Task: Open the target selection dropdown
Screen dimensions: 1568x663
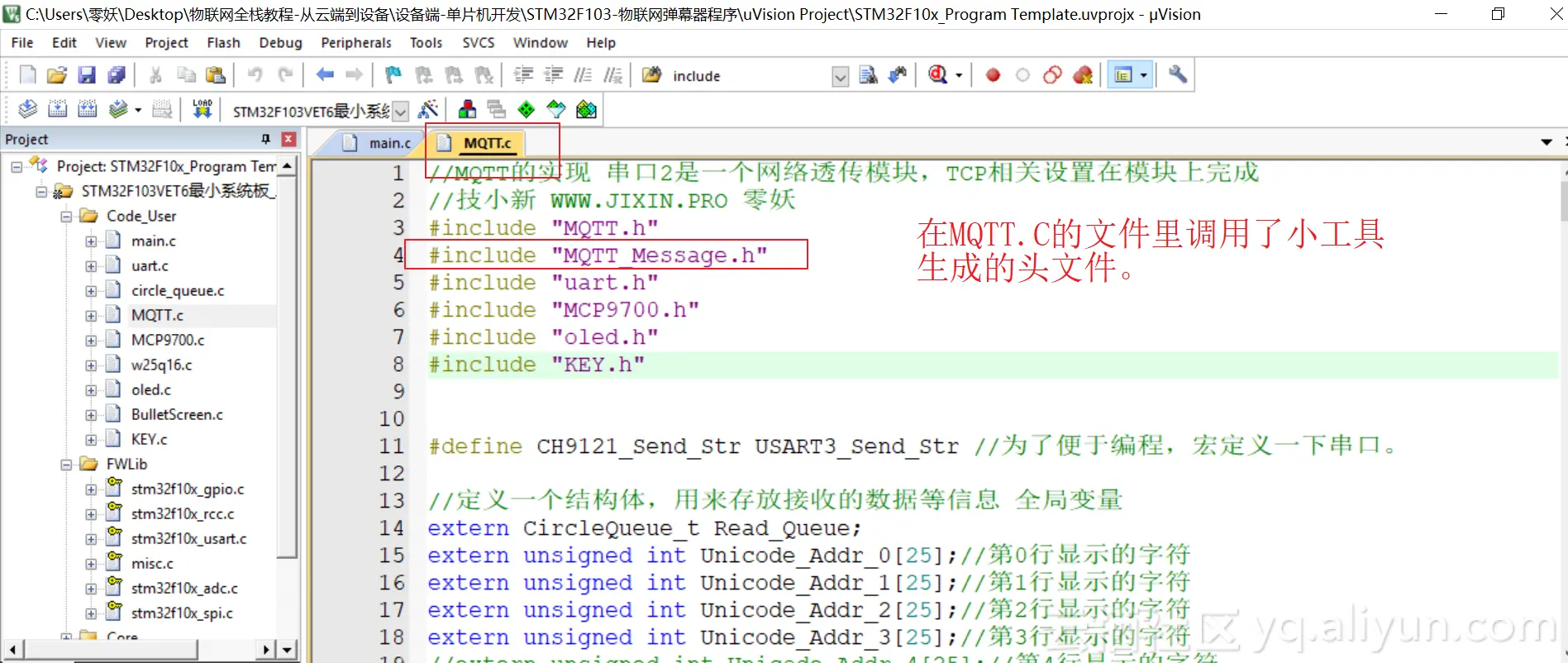Action: coord(401,110)
